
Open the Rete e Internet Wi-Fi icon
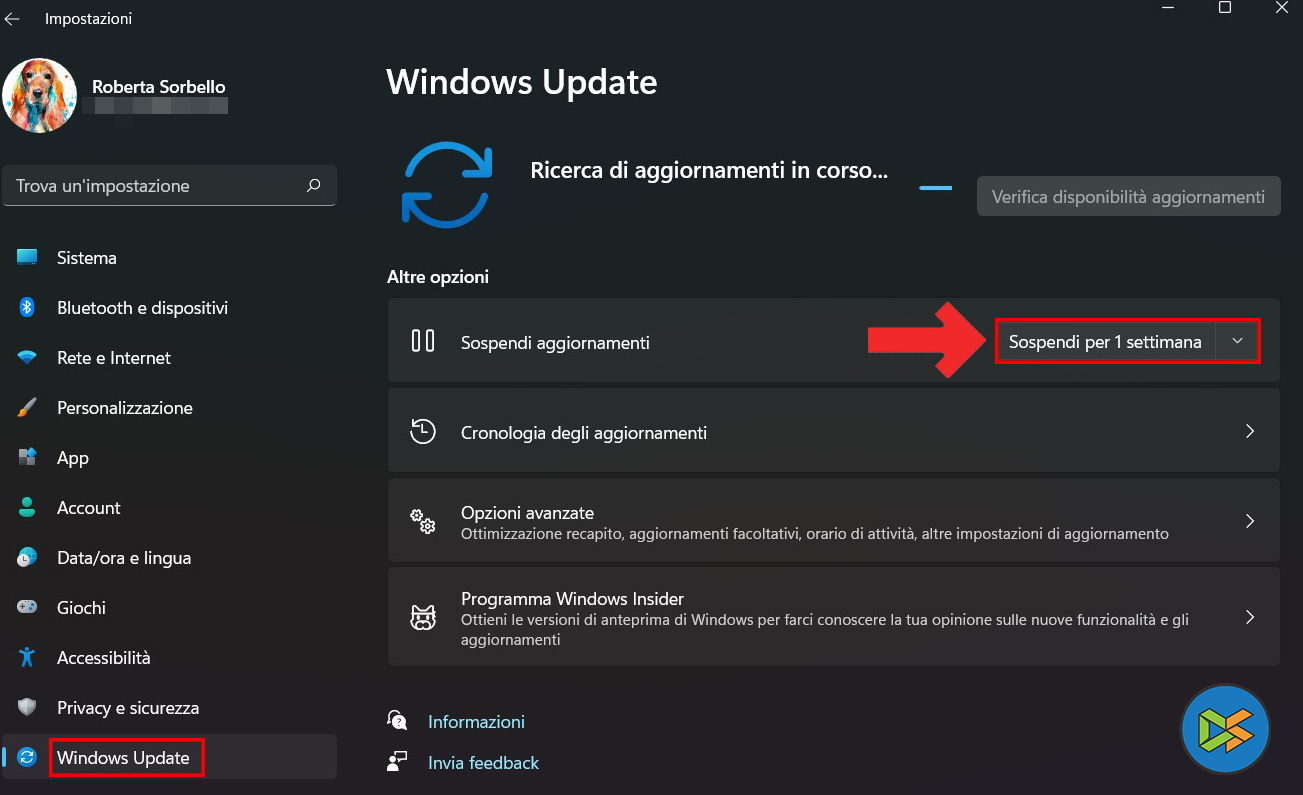click(x=27, y=358)
